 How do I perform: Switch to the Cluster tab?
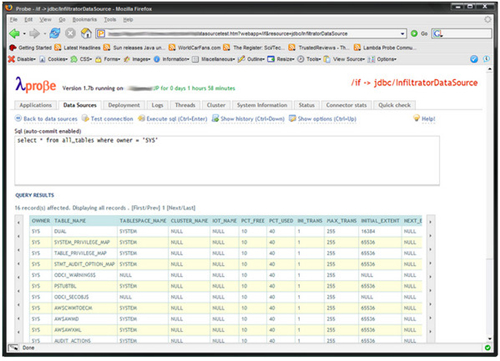tap(216, 105)
